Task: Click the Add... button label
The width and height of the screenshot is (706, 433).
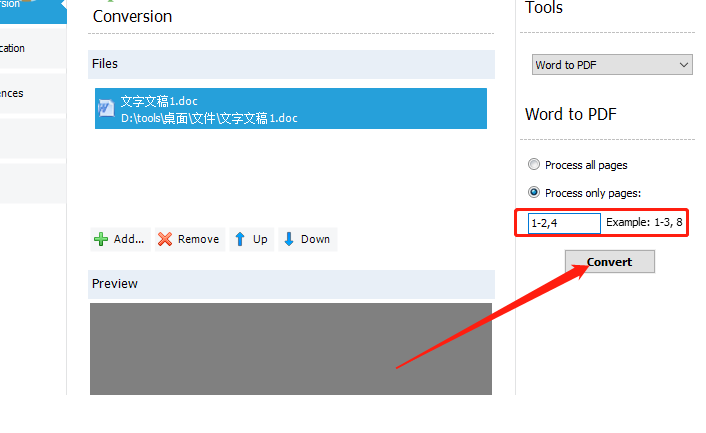Action: click(129, 239)
